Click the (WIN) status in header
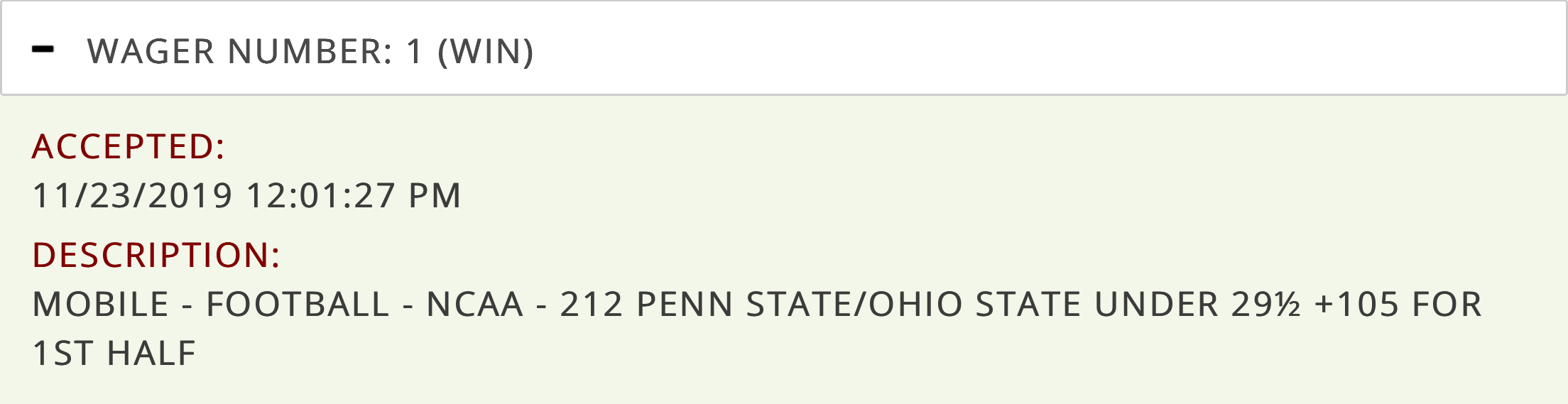Screen dimensions: 1568x404 (x=486, y=52)
